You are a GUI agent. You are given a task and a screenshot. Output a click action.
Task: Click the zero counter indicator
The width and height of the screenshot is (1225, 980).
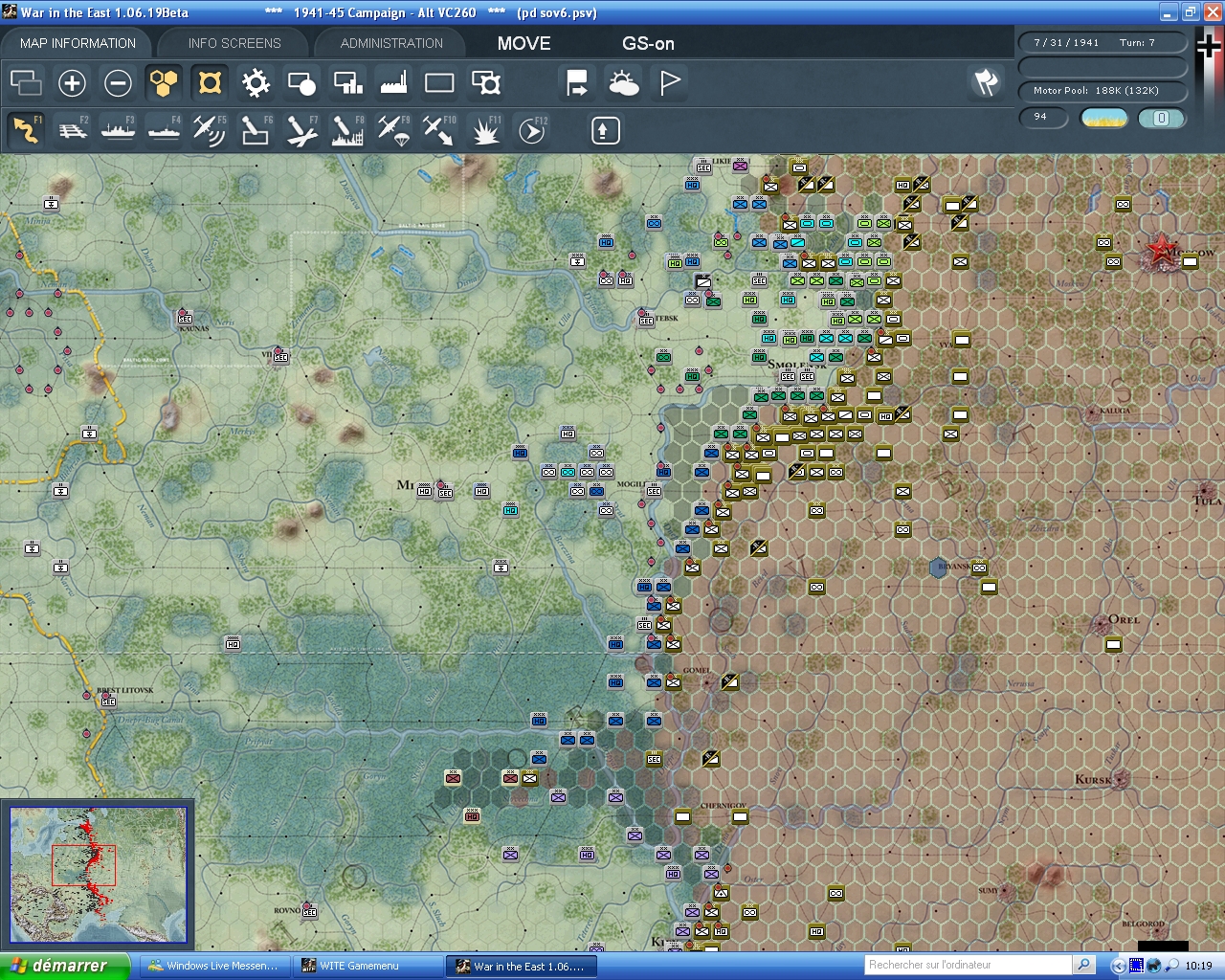[x=1162, y=118]
